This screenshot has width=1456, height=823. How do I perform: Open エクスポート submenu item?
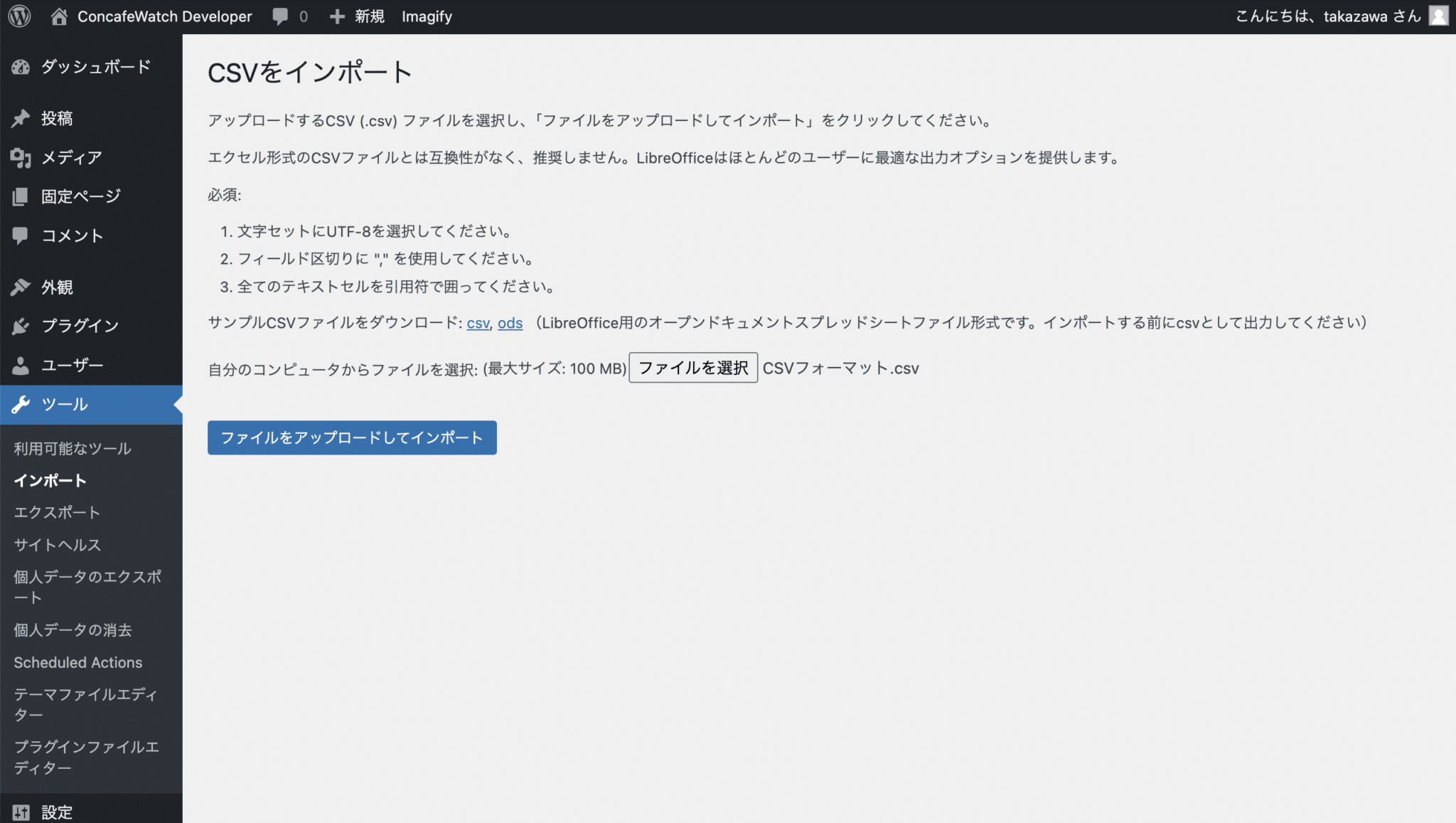coord(57,512)
